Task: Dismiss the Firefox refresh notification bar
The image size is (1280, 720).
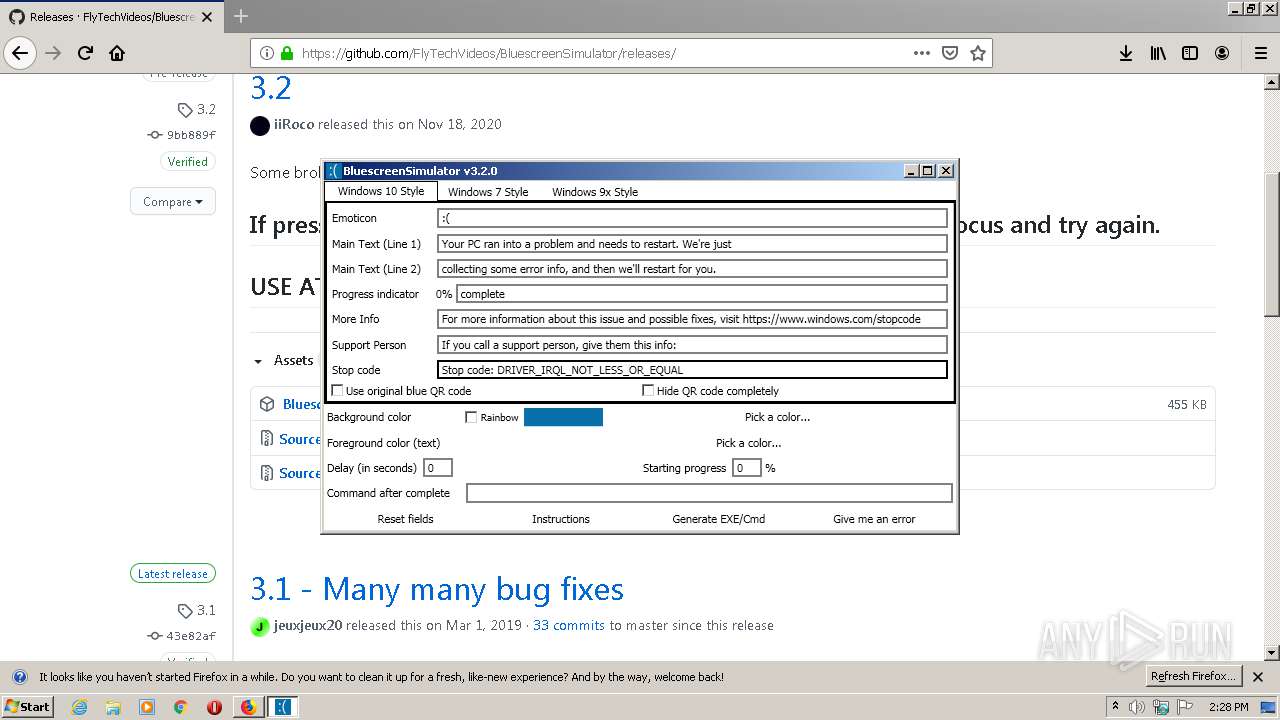Action: [x=1258, y=677]
